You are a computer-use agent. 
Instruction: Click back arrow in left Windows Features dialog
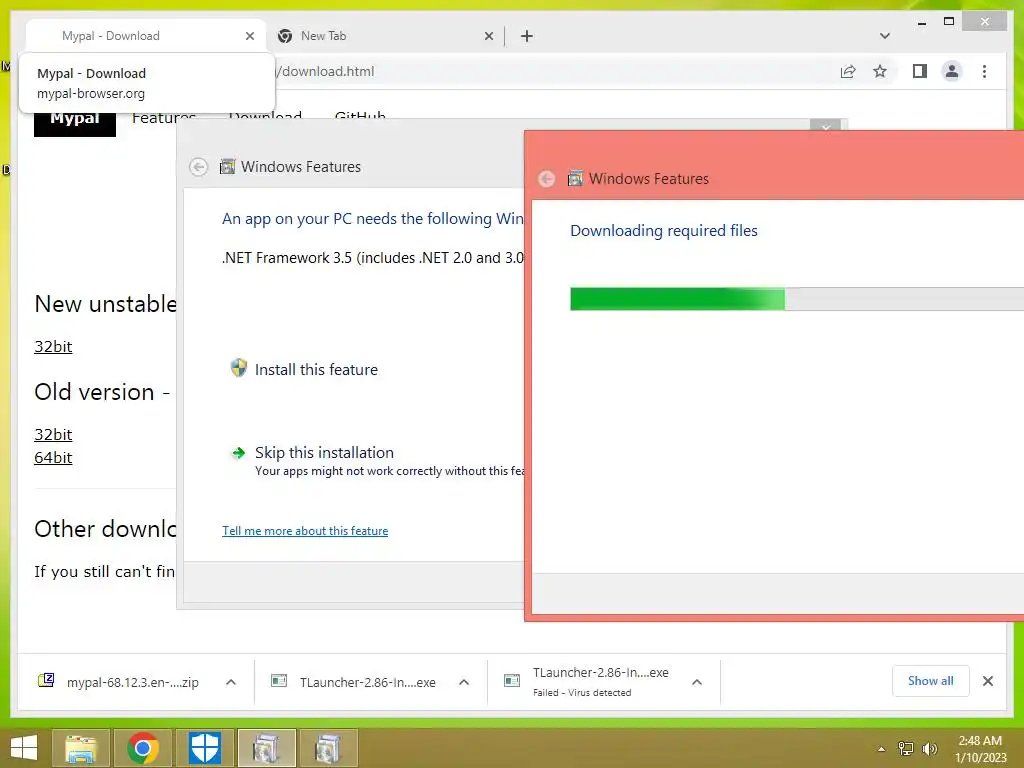coord(199,167)
